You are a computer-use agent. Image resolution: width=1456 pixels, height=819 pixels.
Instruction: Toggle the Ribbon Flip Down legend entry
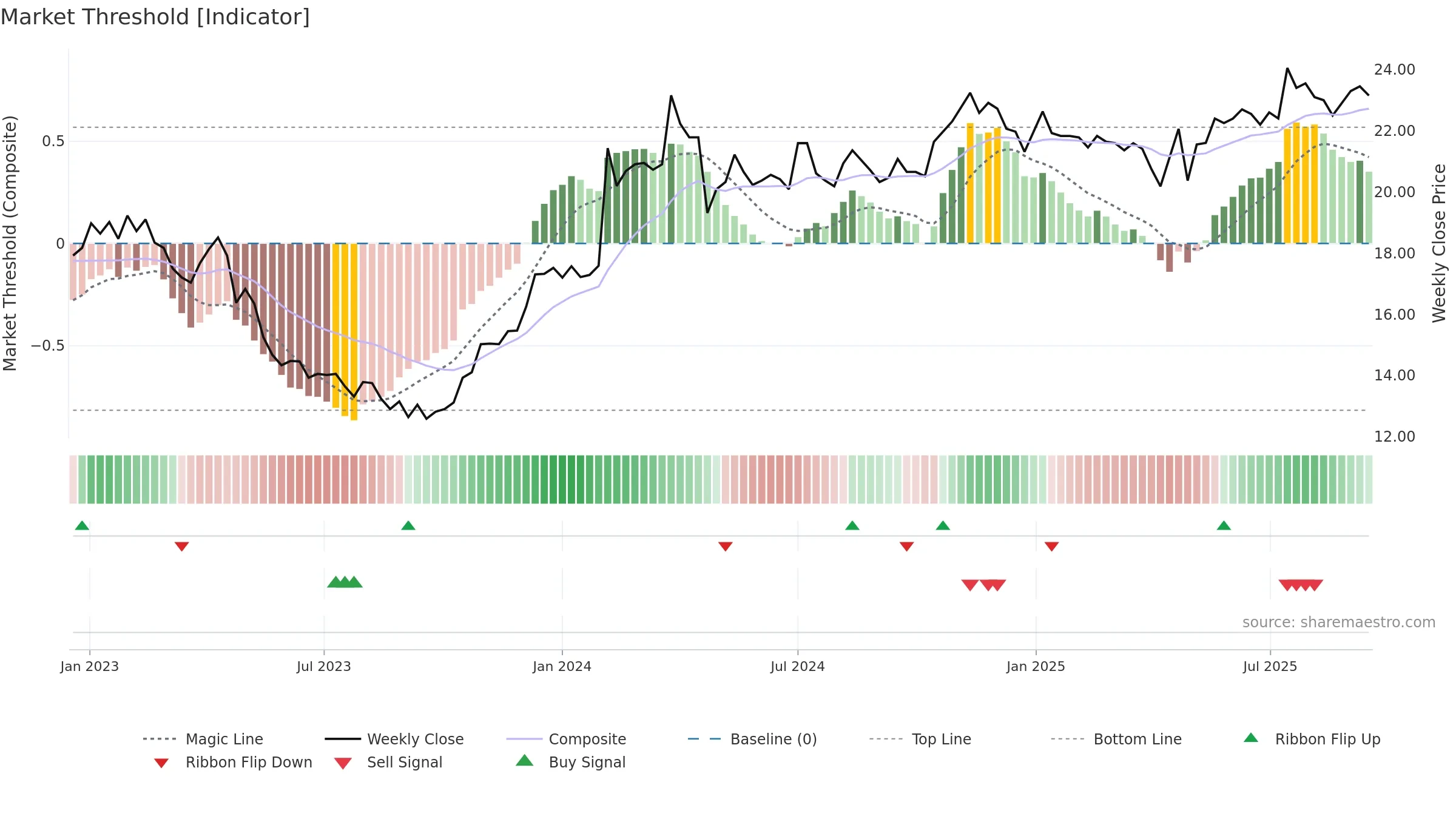click(x=232, y=762)
